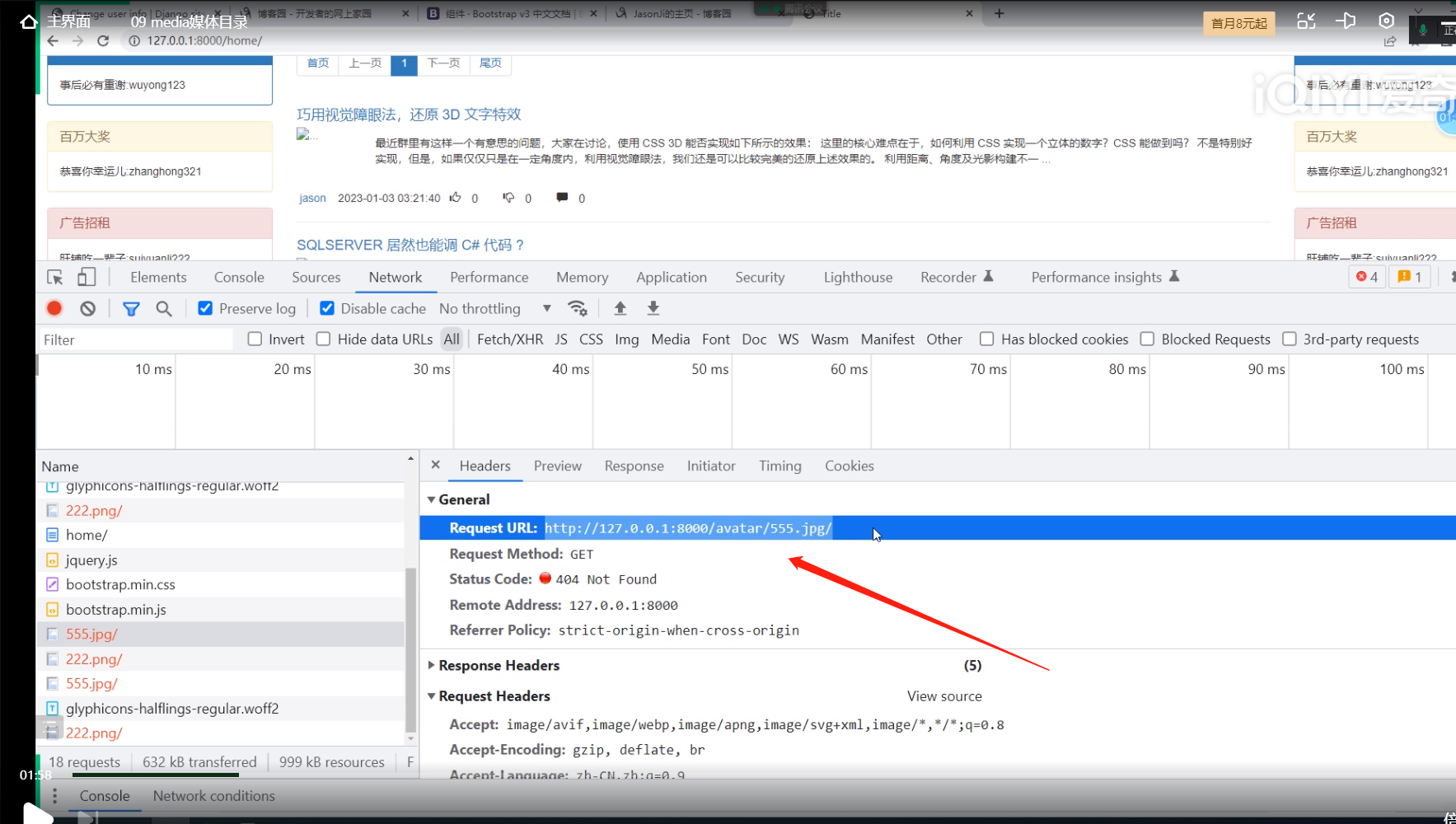Open the Response tab
This screenshot has width=1456, height=824.
point(634,466)
